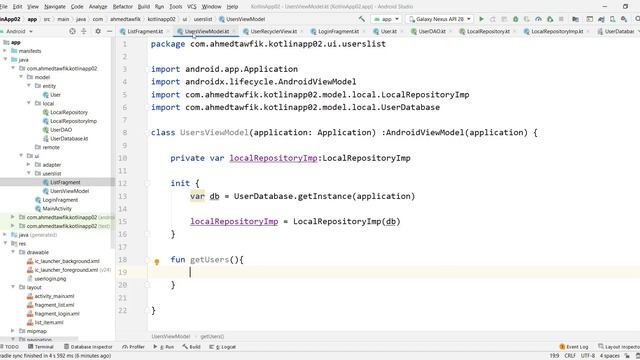Open the Profiler tool window

tap(133, 347)
